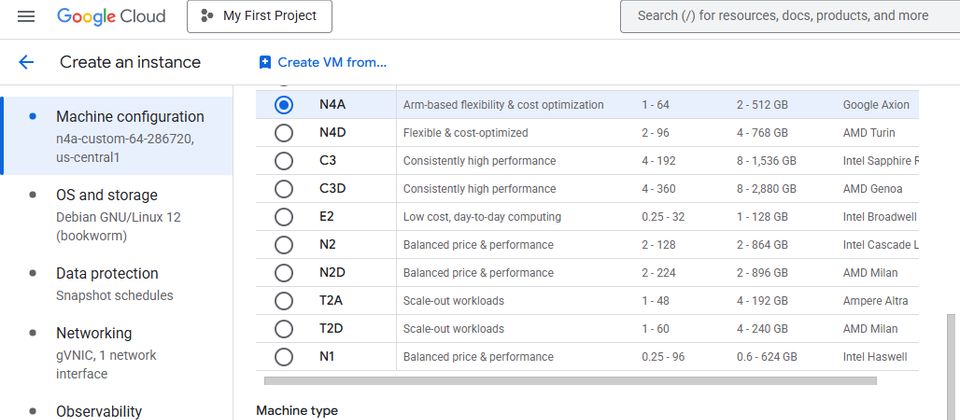960x420 pixels.
Task: Select the N4D machine series radio
Action: tap(284, 133)
